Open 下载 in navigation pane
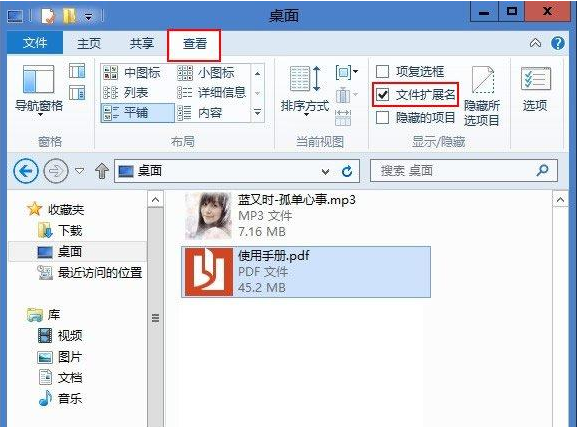The height and width of the screenshot is (427, 577). pyautogui.click(x=60, y=230)
